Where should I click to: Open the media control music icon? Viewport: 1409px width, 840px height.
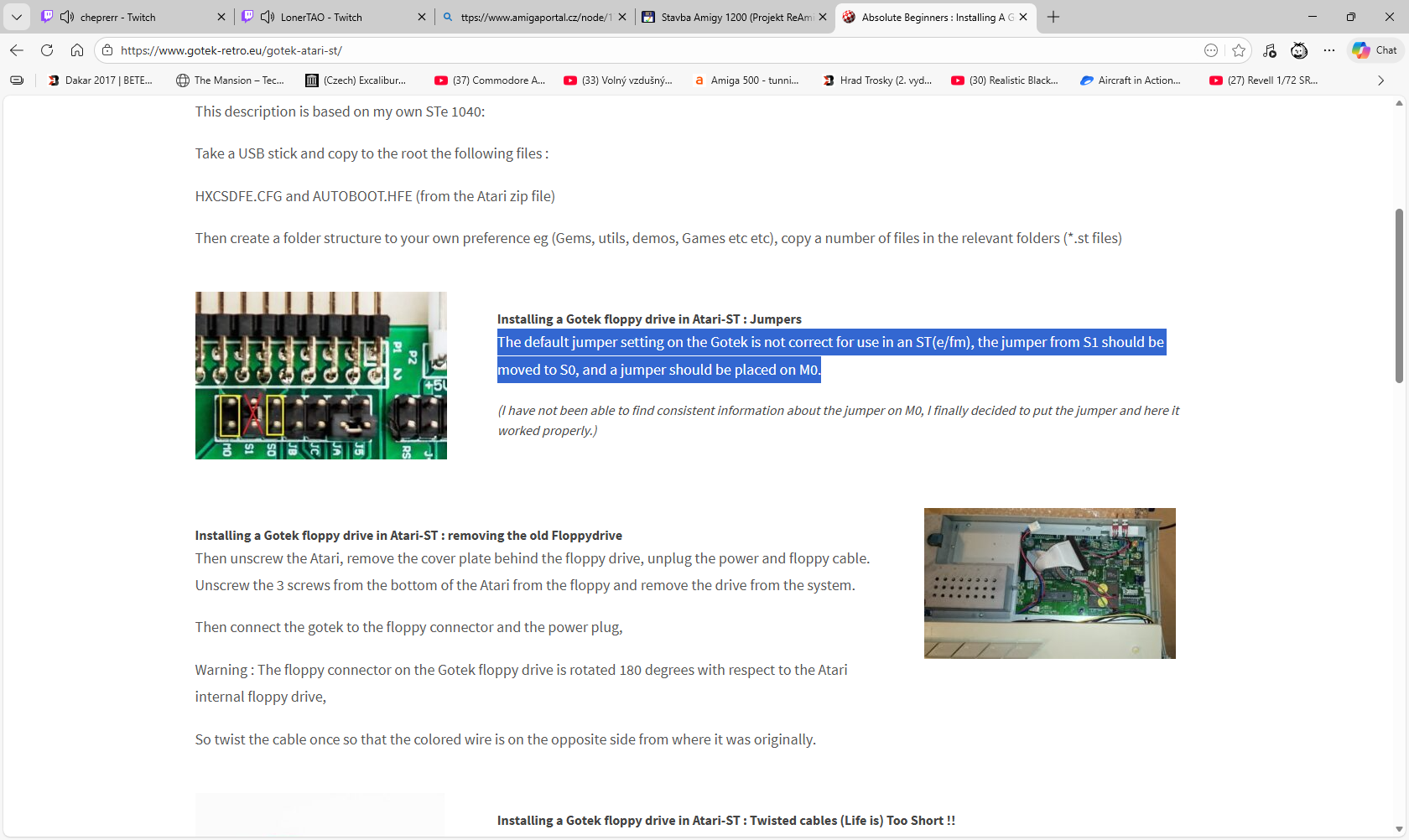[x=1270, y=50]
